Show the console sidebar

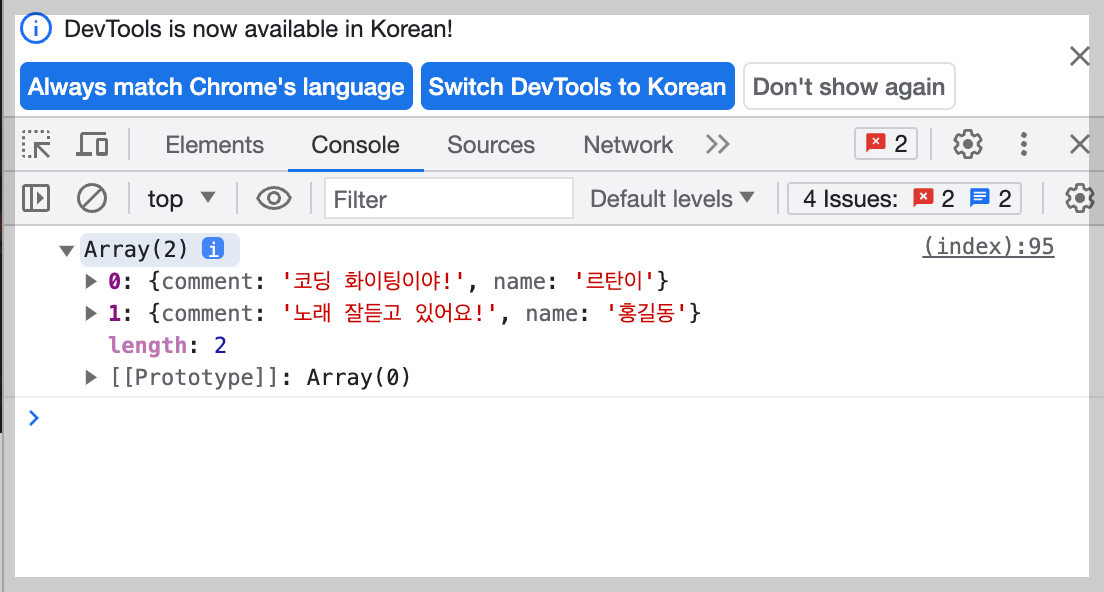pyautogui.click(x=36, y=199)
